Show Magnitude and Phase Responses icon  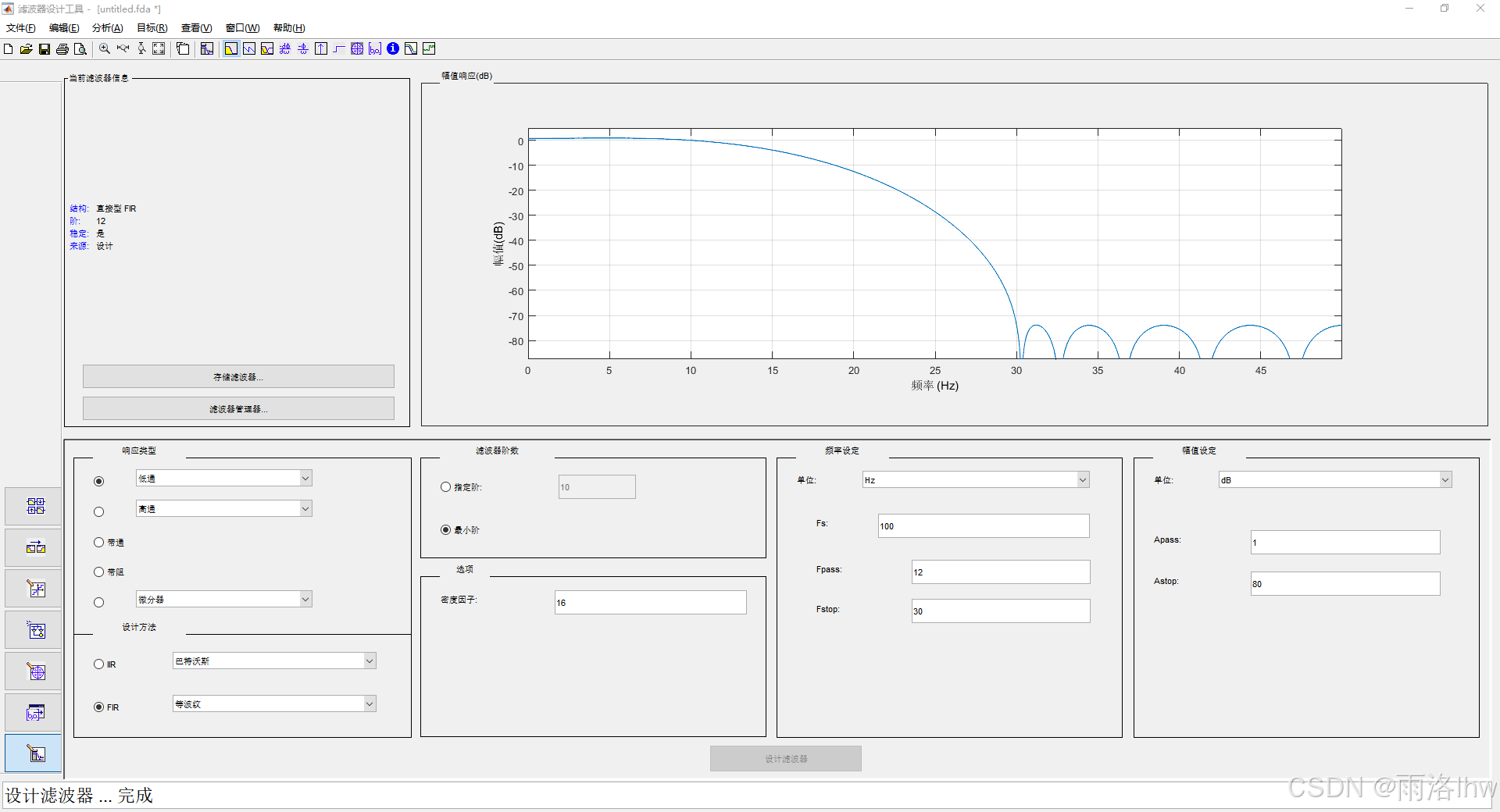click(267, 49)
